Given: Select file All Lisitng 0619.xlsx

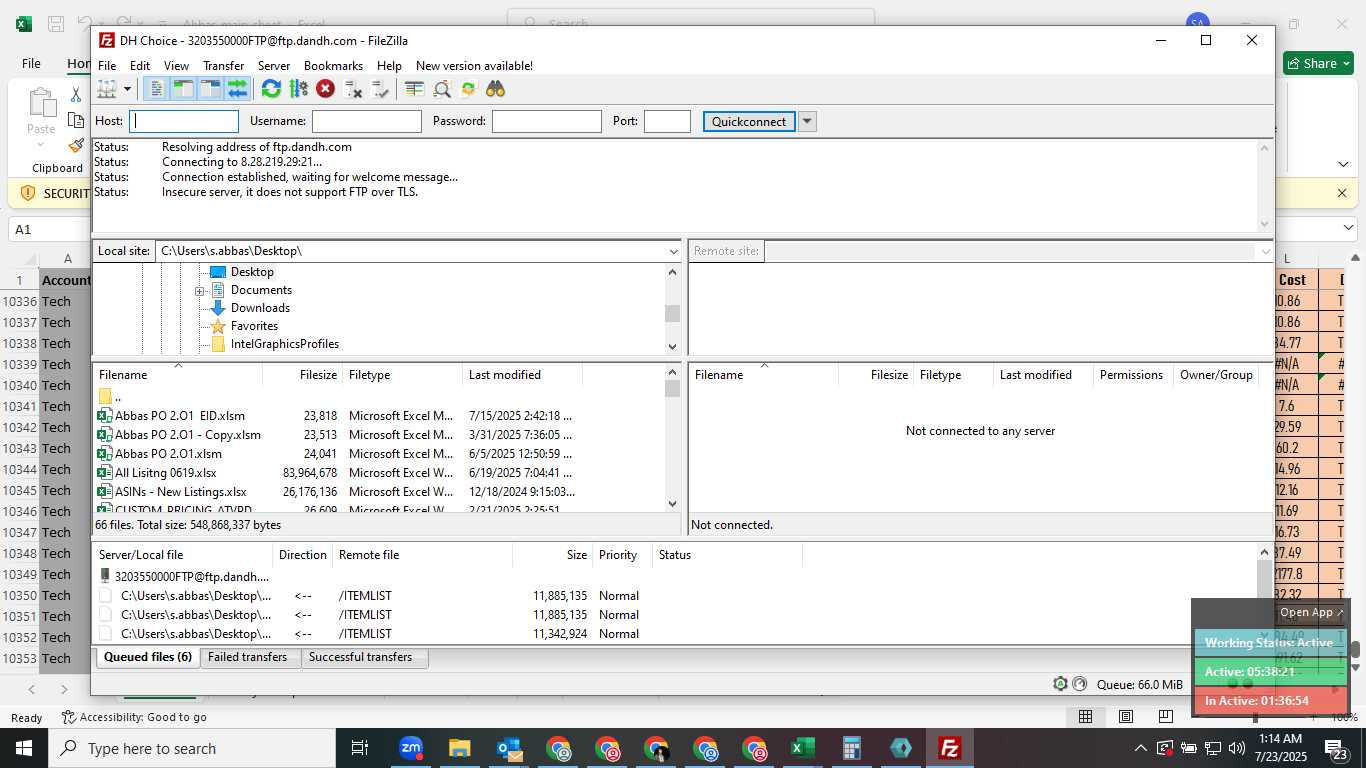Looking at the screenshot, I should tap(165, 473).
